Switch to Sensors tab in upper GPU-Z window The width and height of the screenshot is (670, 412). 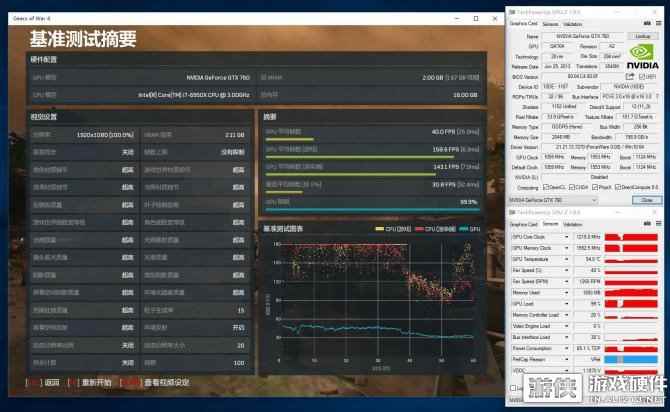pos(550,24)
